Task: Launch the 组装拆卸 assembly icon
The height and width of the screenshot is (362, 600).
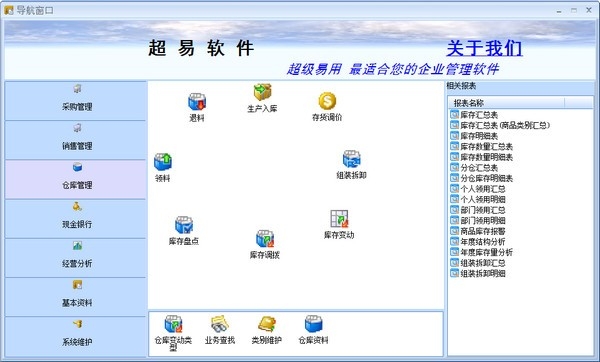Action: coord(352,159)
